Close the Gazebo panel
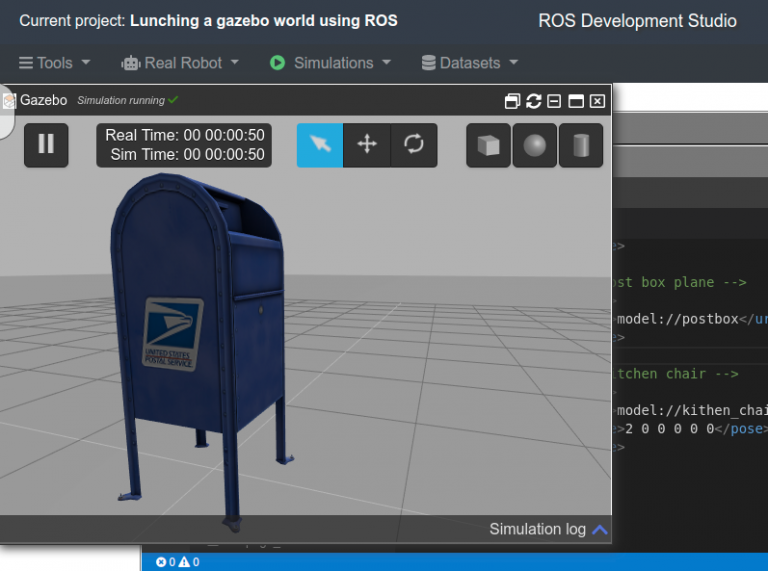 (597, 101)
